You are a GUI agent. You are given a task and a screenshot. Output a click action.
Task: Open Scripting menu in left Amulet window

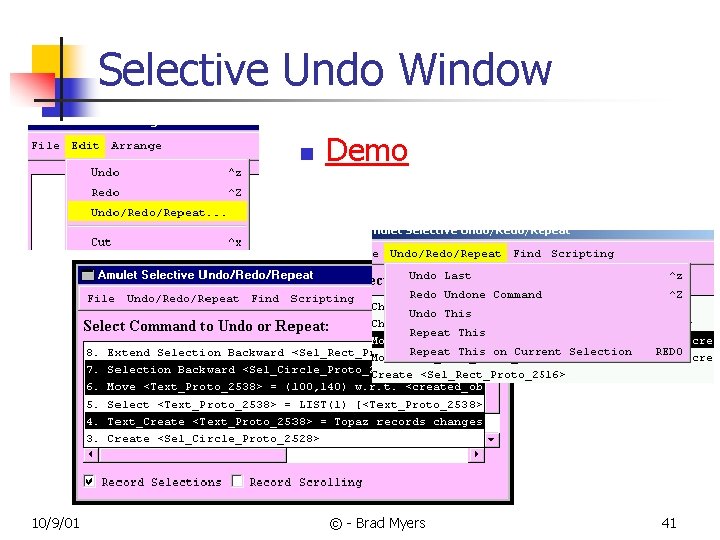[x=322, y=298]
